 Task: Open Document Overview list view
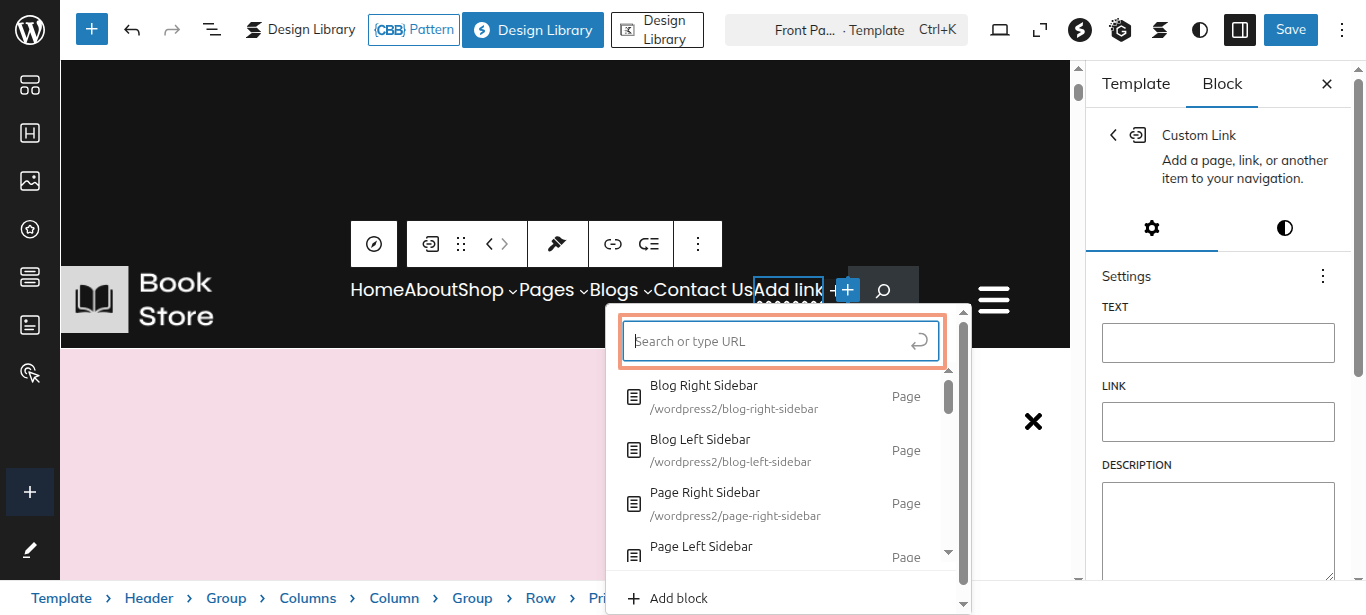(x=212, y=30)
